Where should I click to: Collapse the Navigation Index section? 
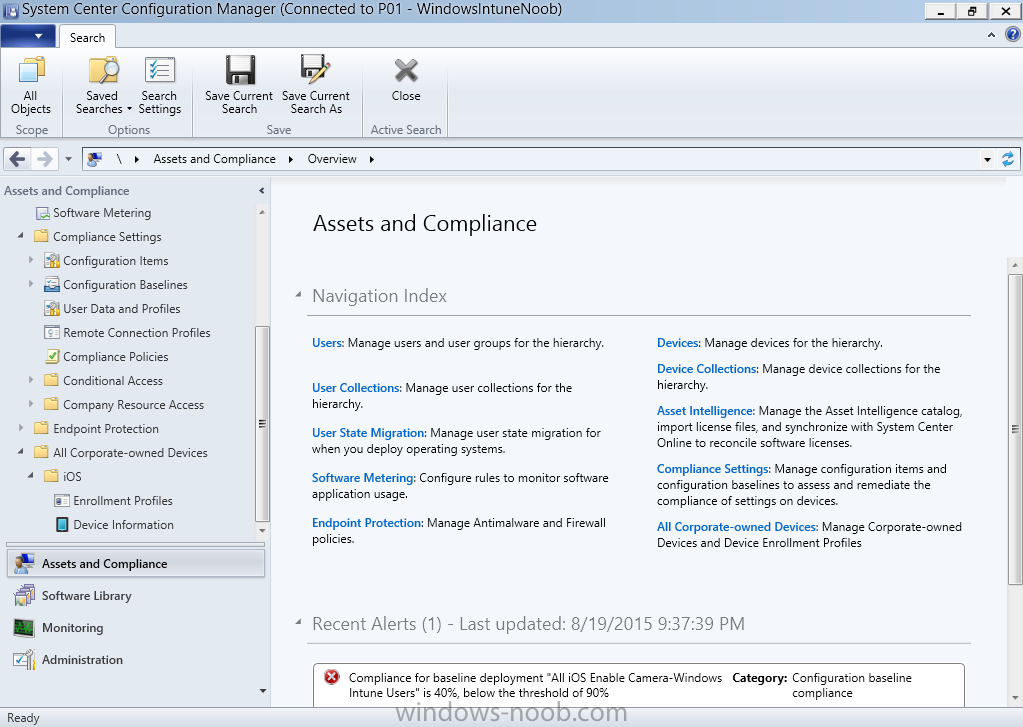[x=298, y=295]
